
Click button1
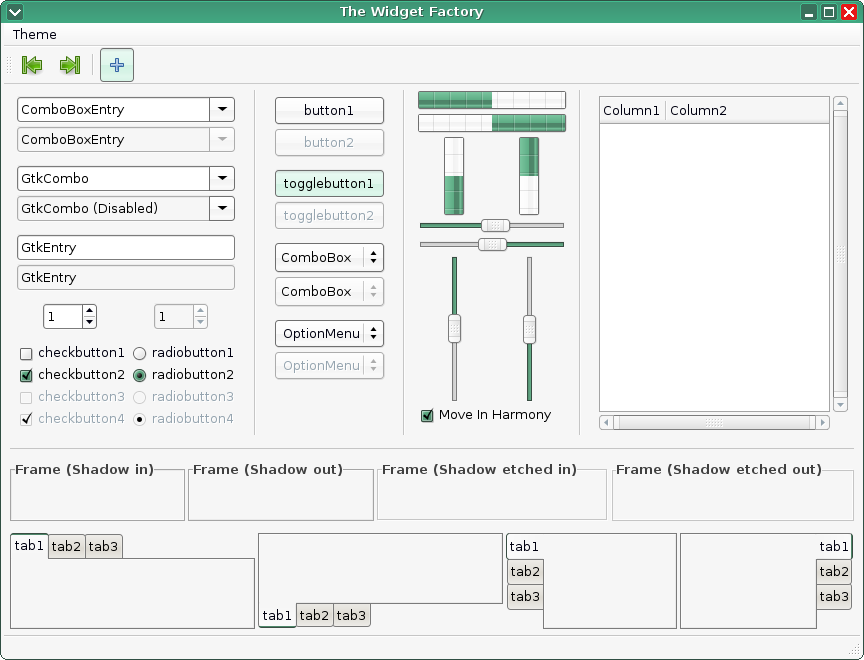tap(330, 110)
